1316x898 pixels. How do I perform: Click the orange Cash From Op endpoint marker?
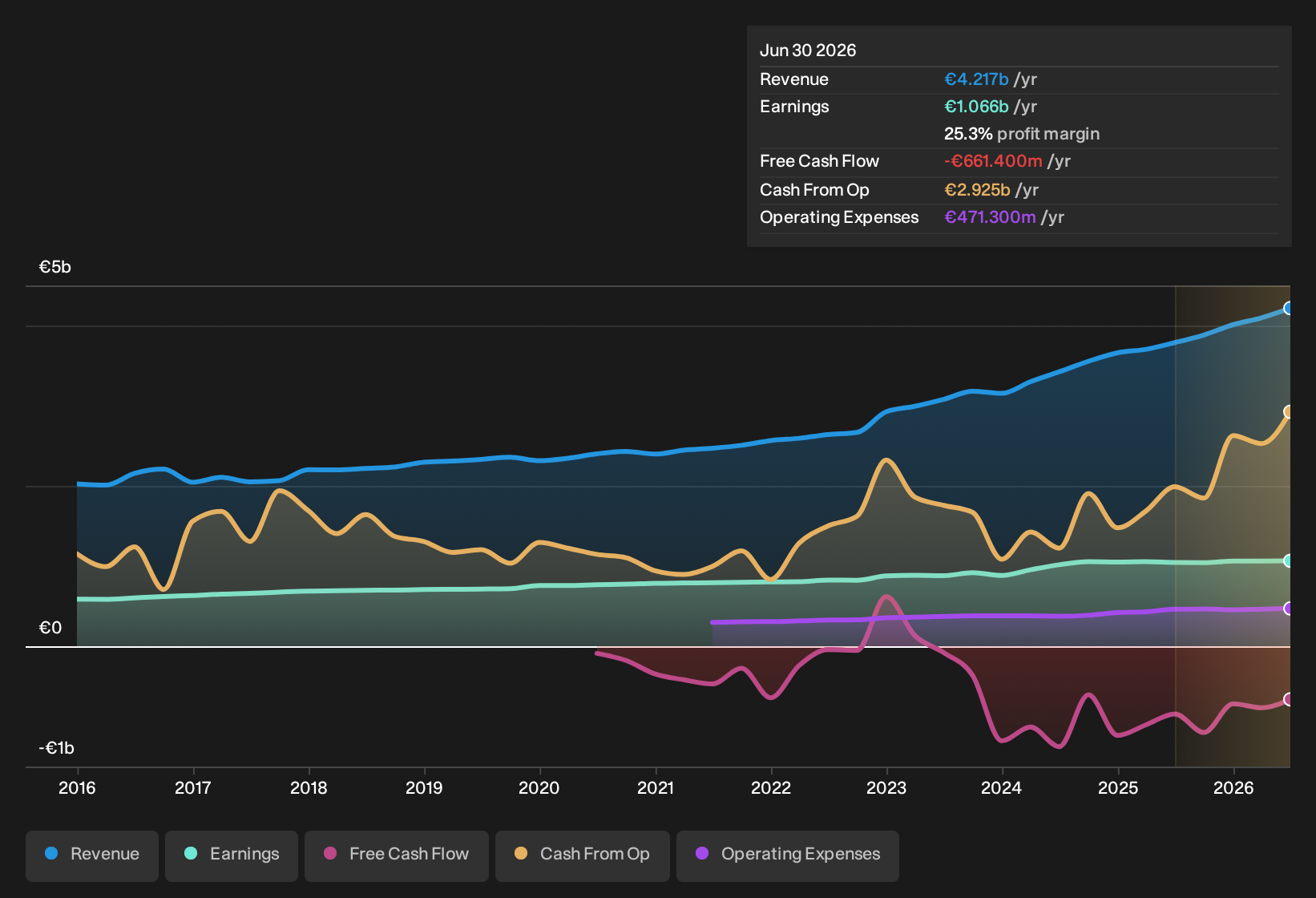(1288, 412)
